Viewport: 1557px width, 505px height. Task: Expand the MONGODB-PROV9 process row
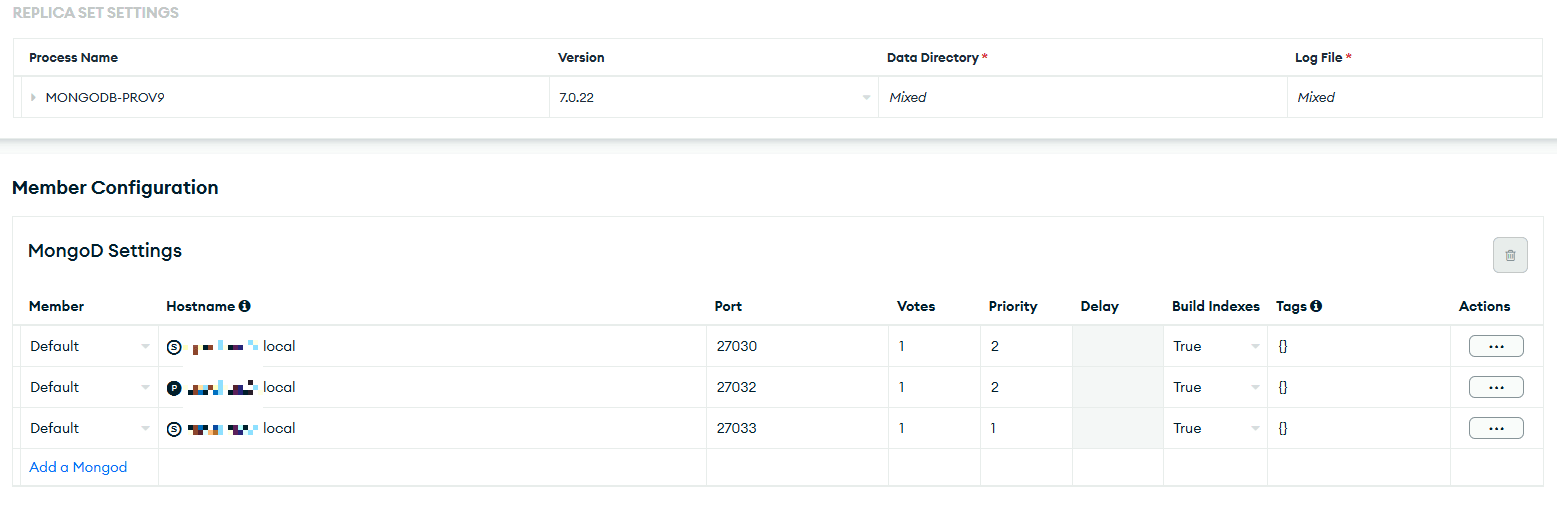click(33, 97)
